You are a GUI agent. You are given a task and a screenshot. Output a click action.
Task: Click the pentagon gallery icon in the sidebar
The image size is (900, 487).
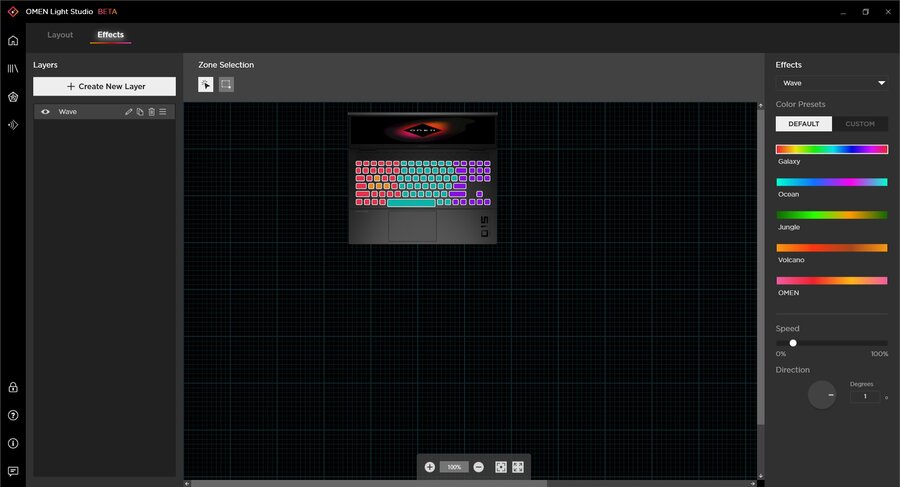13,97
